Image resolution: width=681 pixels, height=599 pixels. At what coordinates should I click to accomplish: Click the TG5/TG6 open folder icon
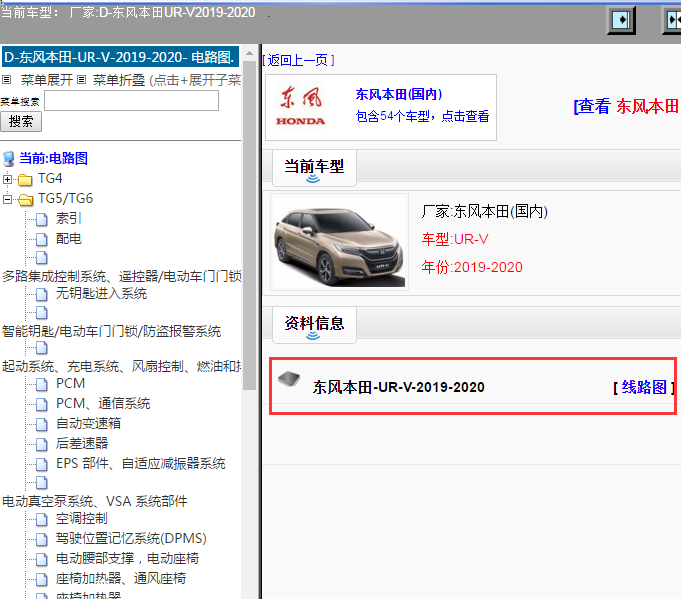pos(26,199)
